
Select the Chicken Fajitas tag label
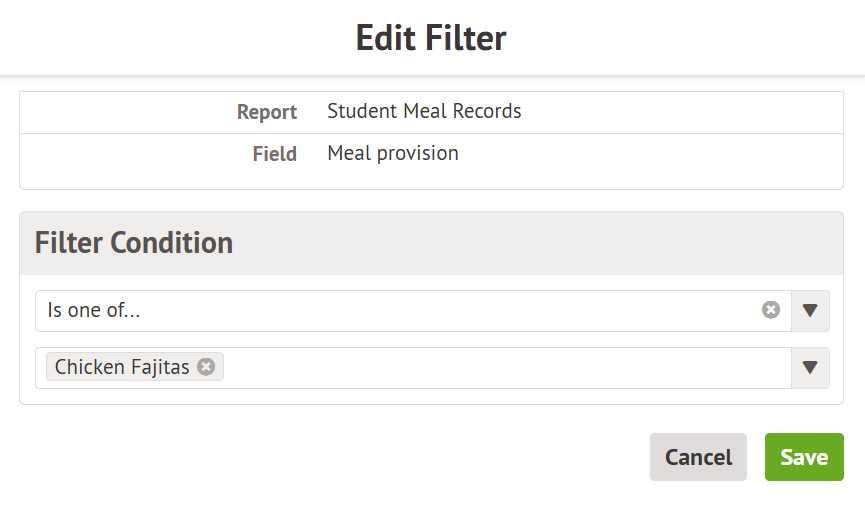tap(122, 367)
